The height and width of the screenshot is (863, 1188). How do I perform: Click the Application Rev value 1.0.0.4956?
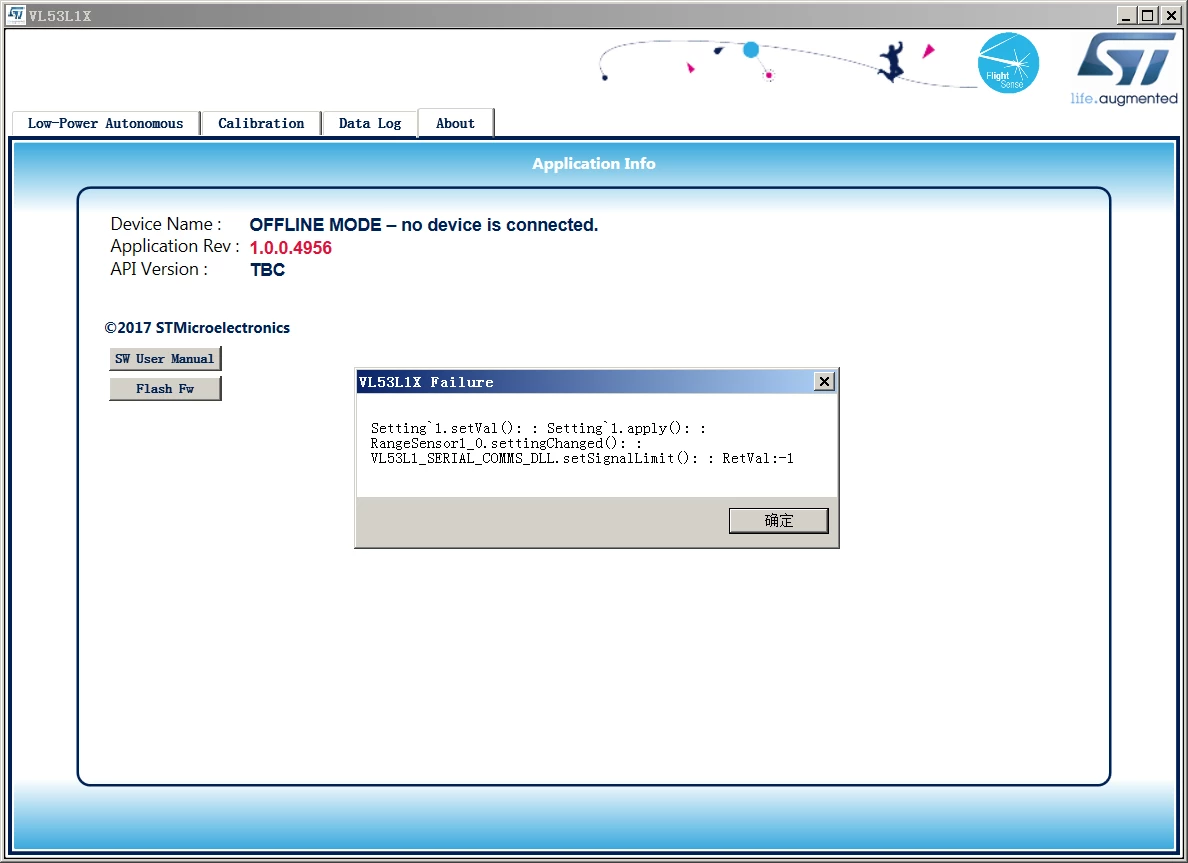pos(291,248)
